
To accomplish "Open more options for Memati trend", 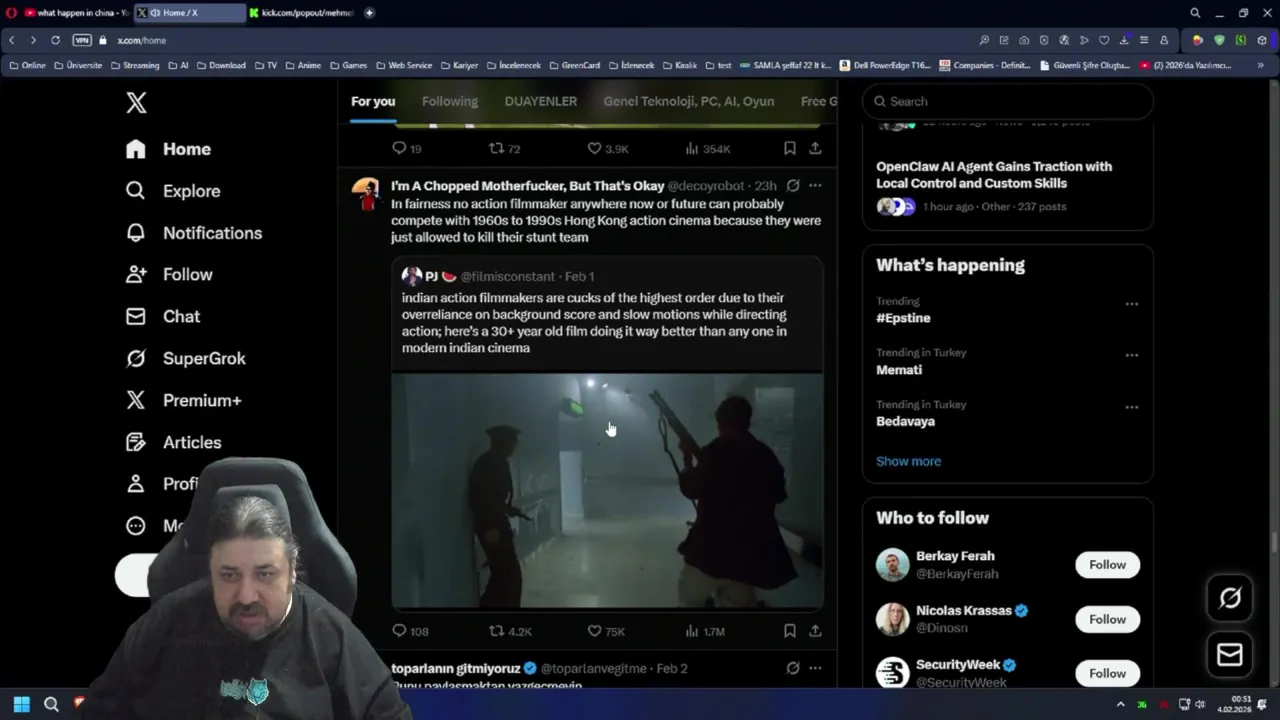I will [1131, 355].
